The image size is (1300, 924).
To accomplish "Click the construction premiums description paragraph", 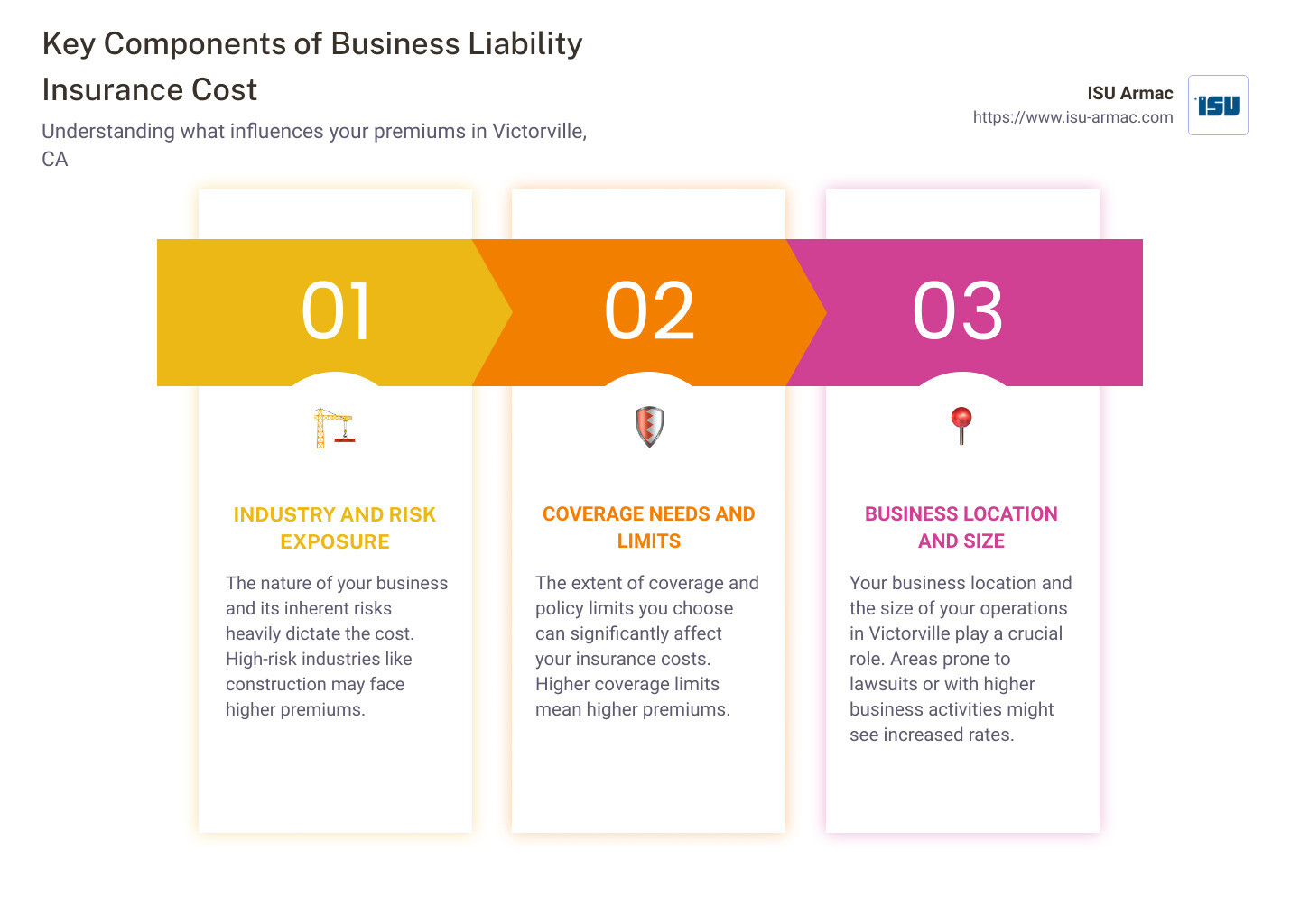I will (x=336, y=646).
